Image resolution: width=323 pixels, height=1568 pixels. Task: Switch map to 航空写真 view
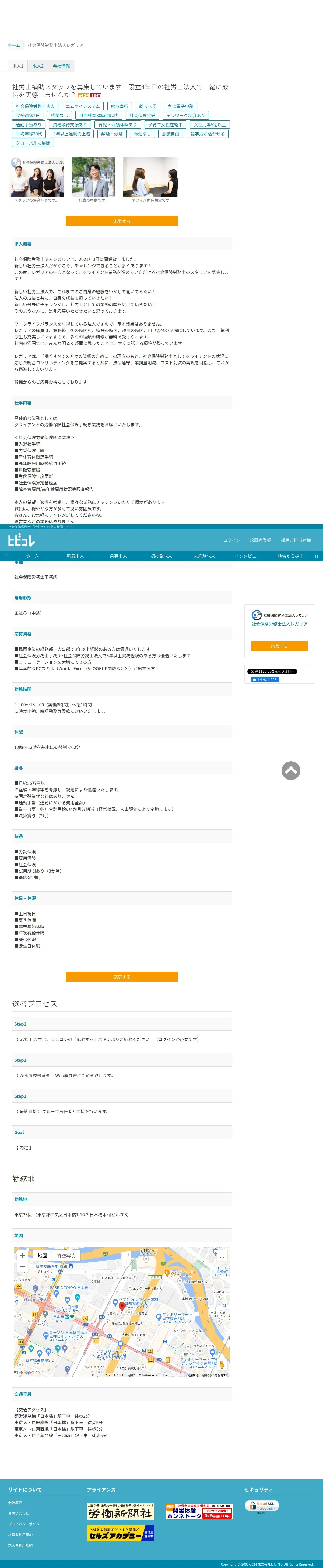(66, 1255)
